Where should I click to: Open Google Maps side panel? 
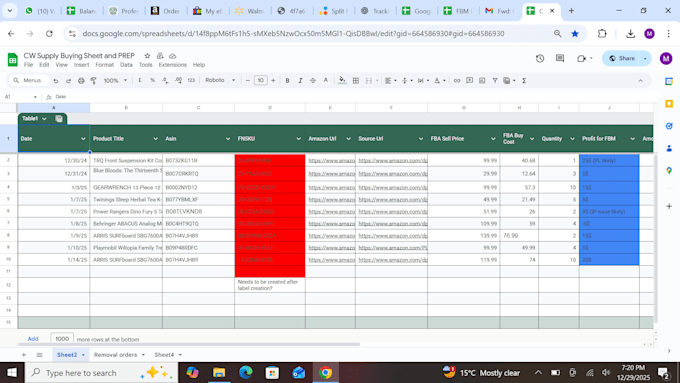(669, 170)
